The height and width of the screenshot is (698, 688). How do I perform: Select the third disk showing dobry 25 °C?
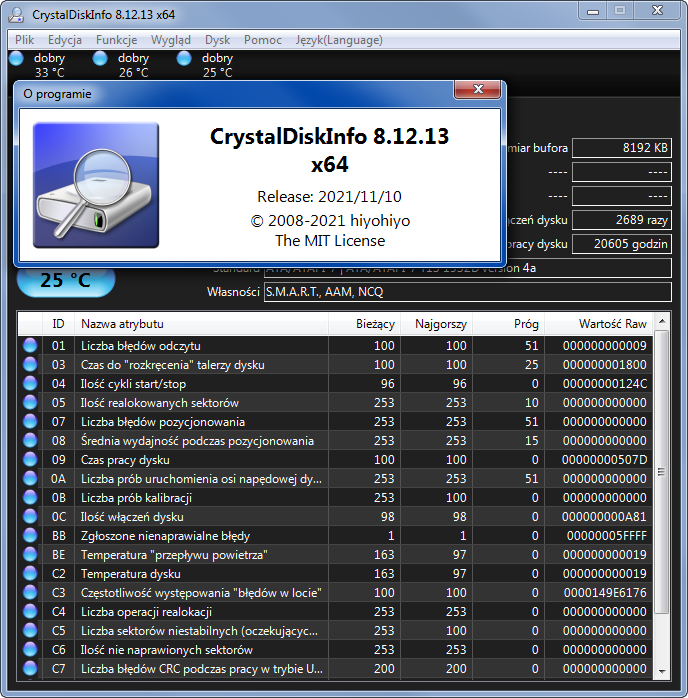click(206, 65)
